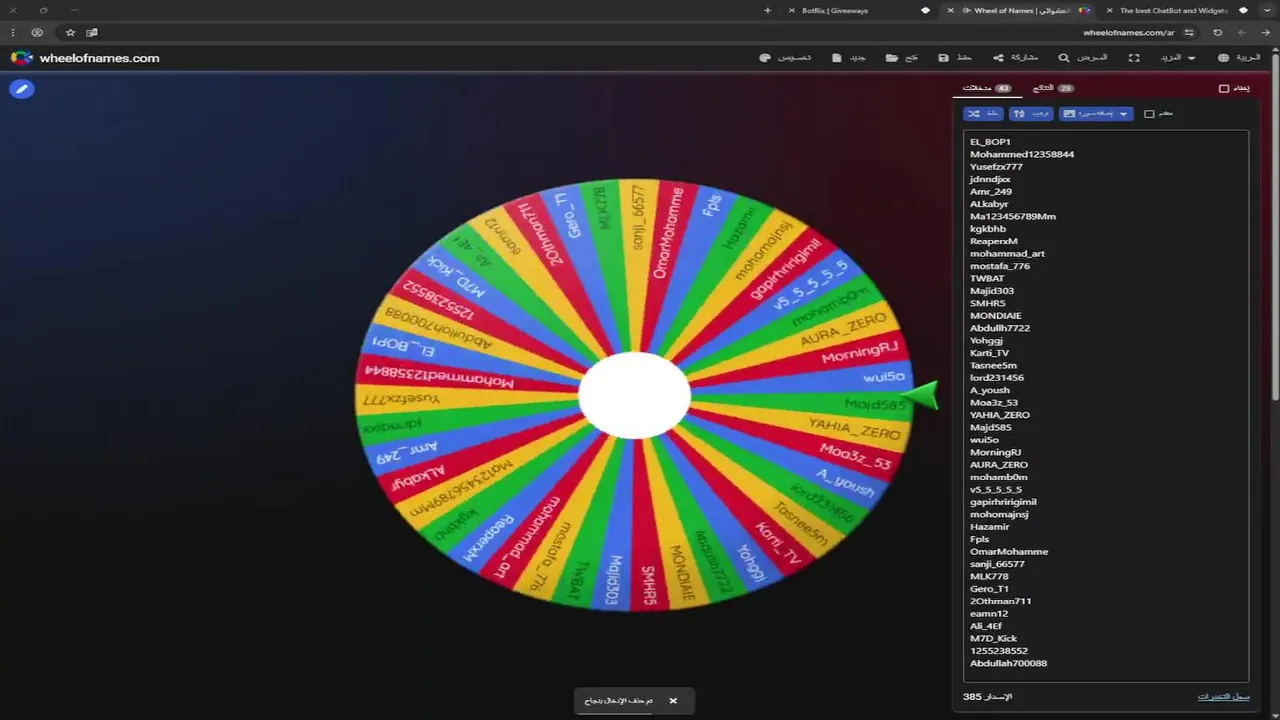Image resolution: width=1280 pixels, height=720 pixels.
Task: Bookmark the page with the star icon
Action: (x=70, y=32)
